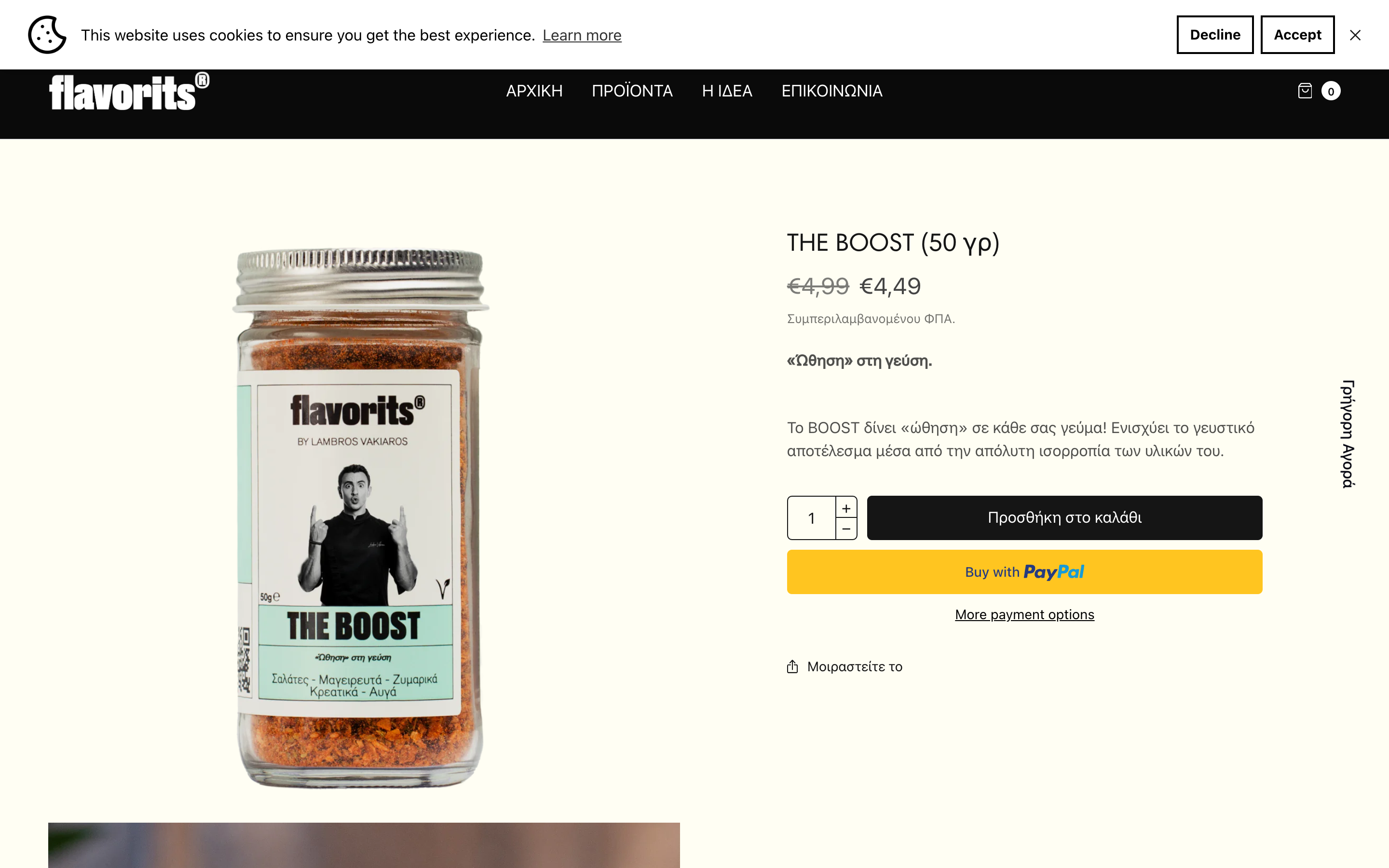Image resolution: width=1389 pixels, height=868 pixels.
Task: Dismiss the cookie banner via the X icon
Action: (x=1355, y=34)
